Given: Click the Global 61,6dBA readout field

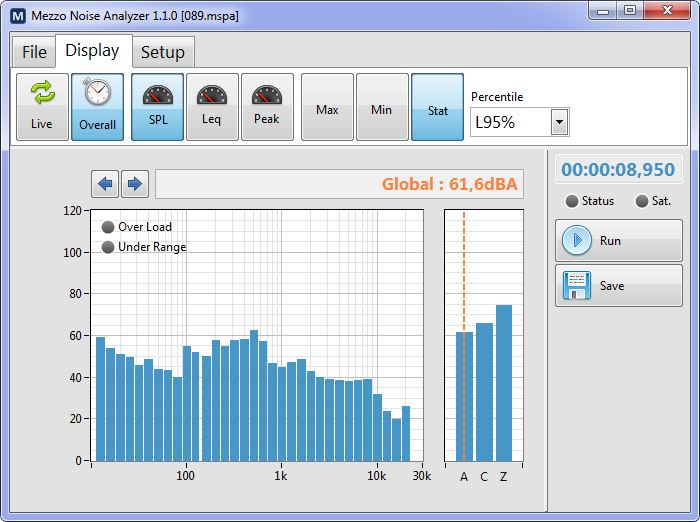Looking at the screenshot, I should (x=339, y=184).
